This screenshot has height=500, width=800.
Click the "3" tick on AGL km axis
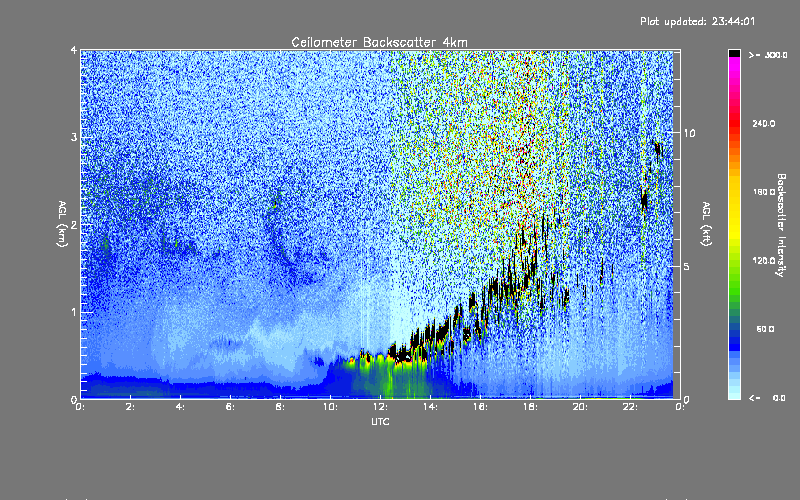pyautogui.click(x=74, y=138)
